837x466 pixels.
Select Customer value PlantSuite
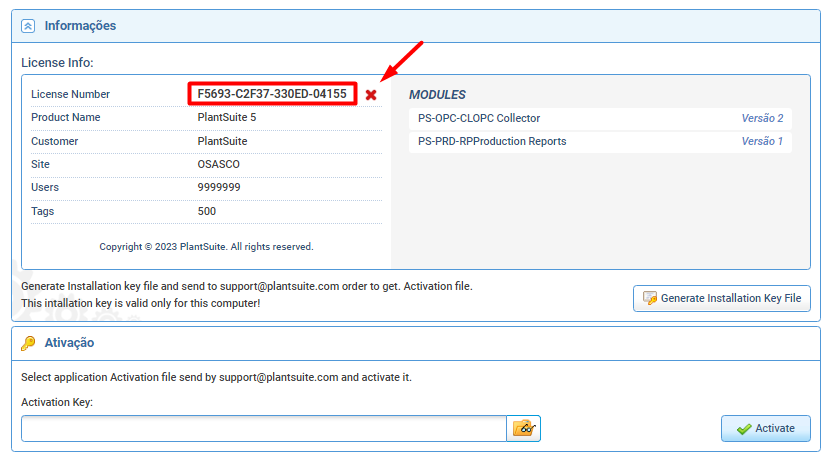(x=222, y=141)
